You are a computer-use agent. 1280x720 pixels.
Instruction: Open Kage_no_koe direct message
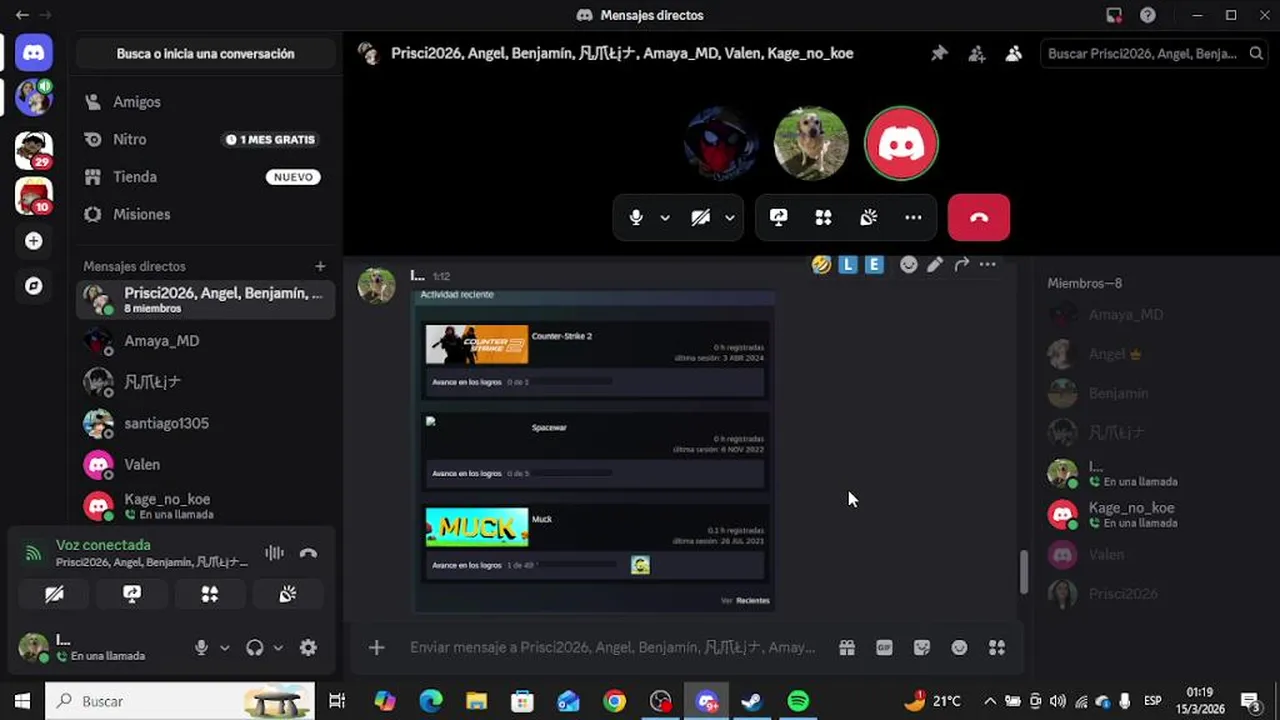coord(205,506)
